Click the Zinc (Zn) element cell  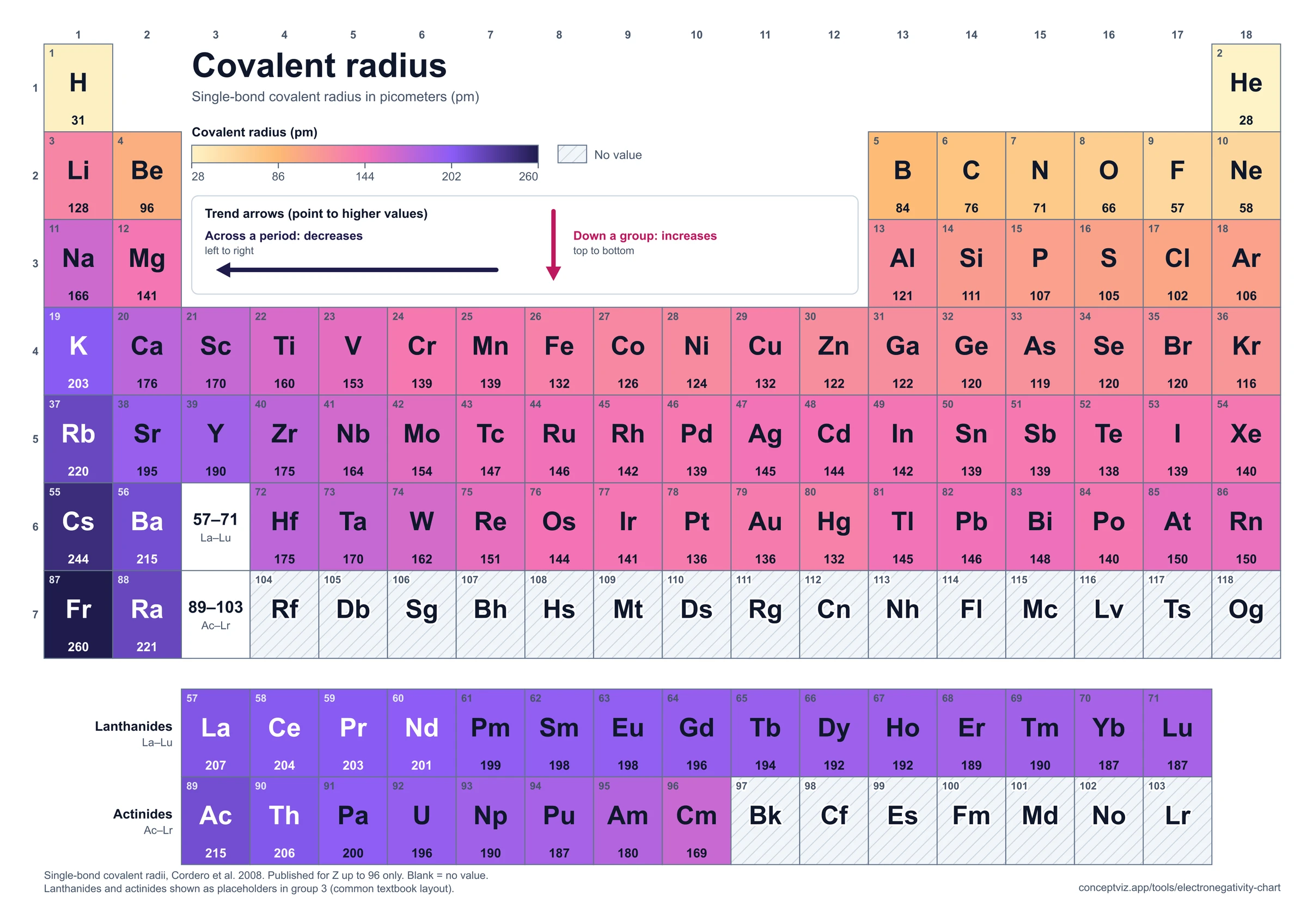tap(834, 351)
